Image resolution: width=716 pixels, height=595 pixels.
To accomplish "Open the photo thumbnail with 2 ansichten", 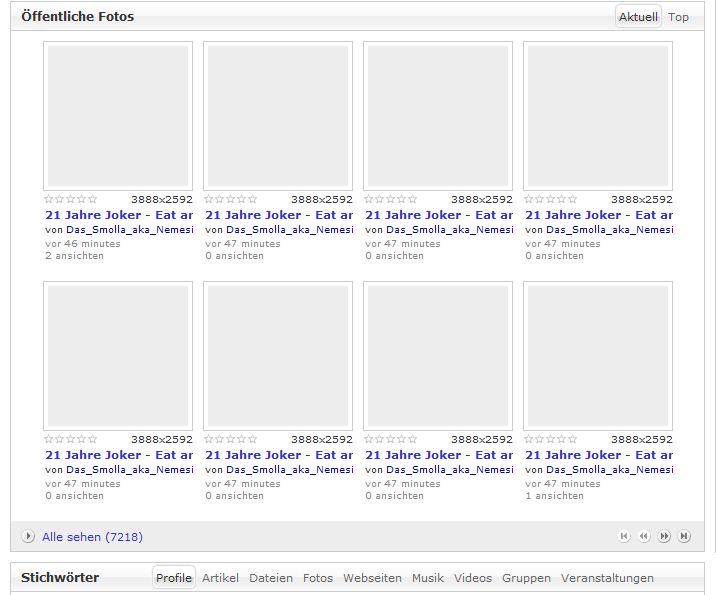I will tap(118, 116).
